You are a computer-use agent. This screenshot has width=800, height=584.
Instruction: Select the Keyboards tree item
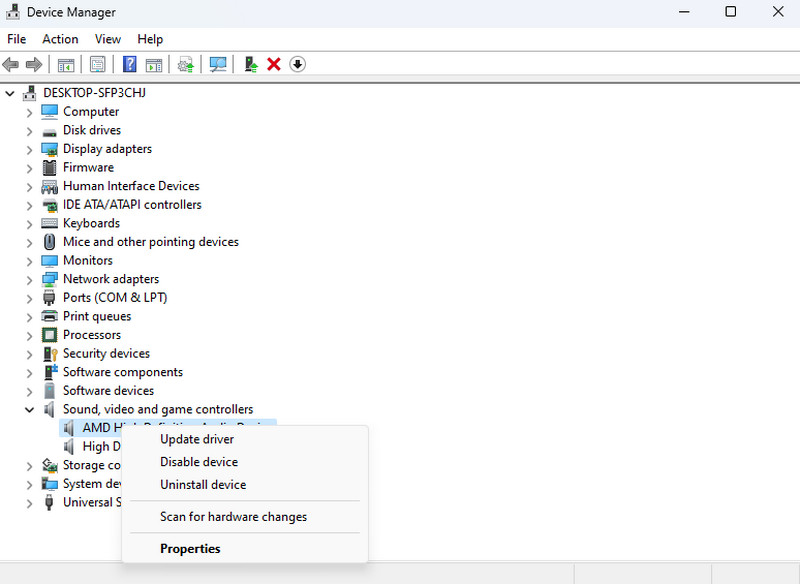coord(91,224)
